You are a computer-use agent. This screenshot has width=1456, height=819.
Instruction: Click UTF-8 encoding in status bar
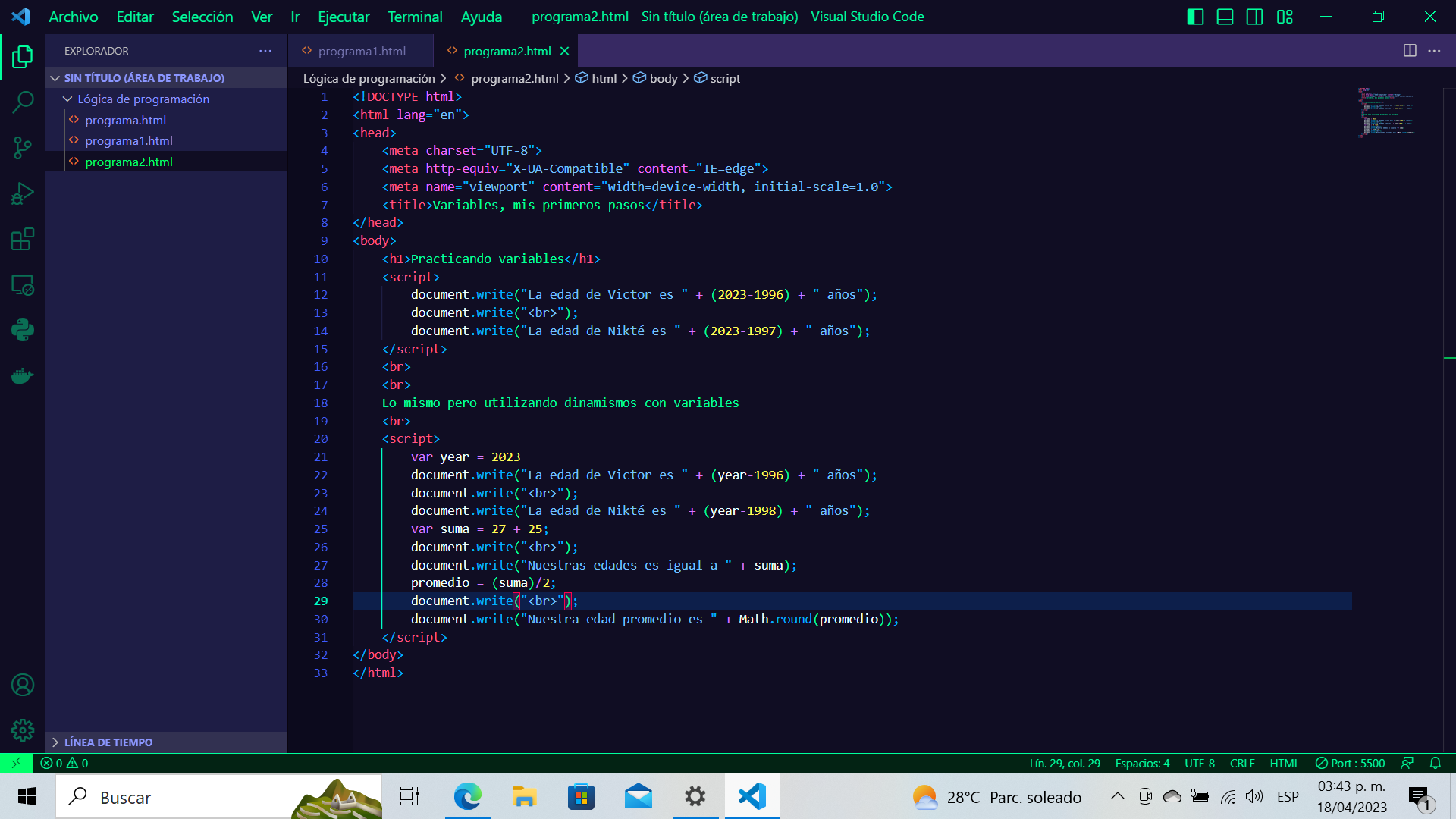1200,763
